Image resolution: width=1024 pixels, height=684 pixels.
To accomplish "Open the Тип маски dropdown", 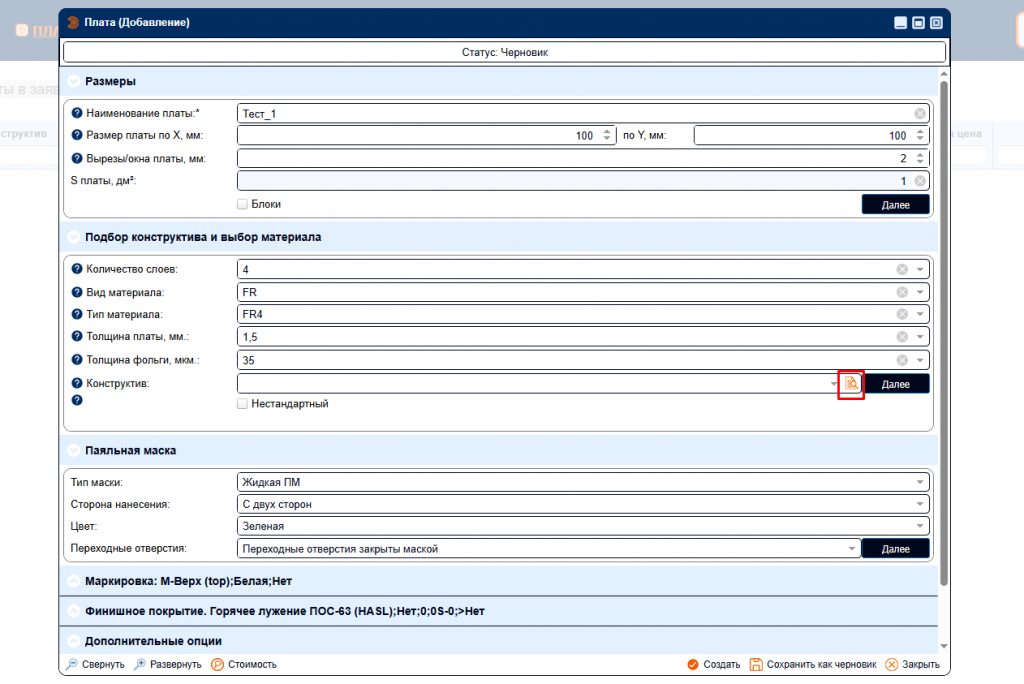I will tap(920, 483).
